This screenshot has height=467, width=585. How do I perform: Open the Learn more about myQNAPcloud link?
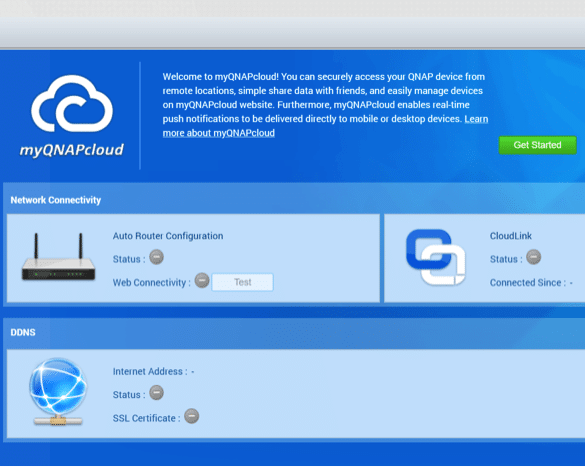pyautogui.click(x=219, y=133)
